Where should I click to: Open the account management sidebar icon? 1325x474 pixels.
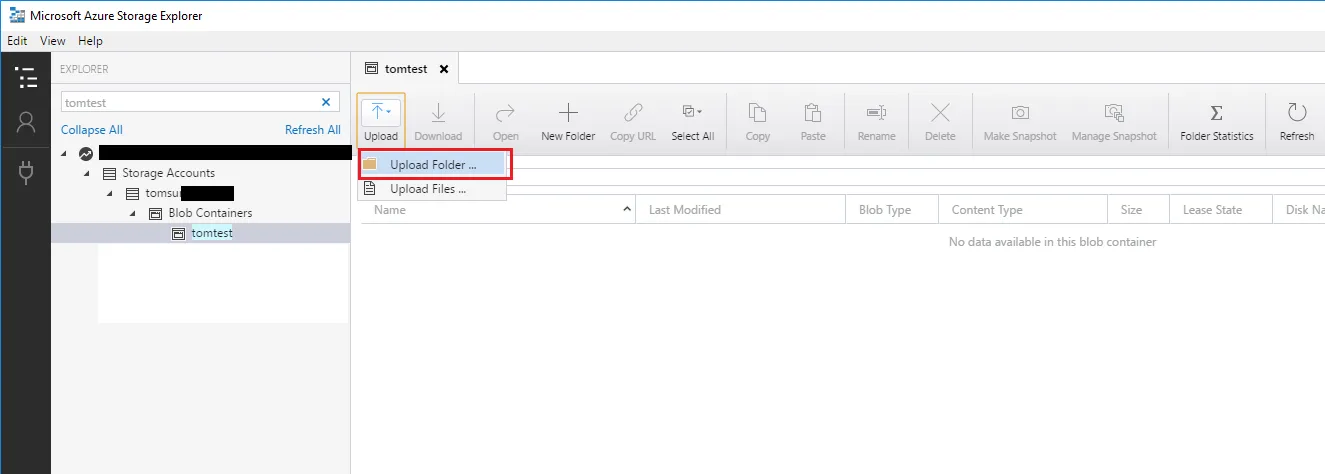(x=26, y=123)
